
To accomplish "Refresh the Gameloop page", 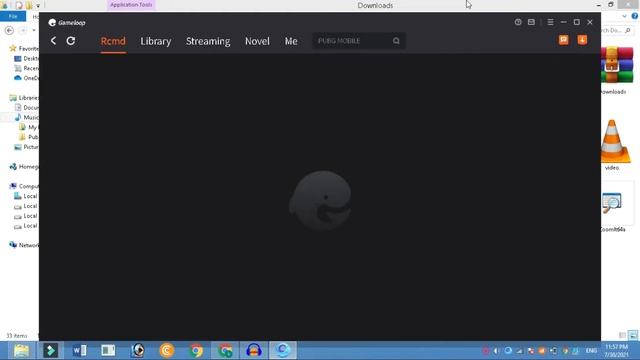I will (71, 41).
